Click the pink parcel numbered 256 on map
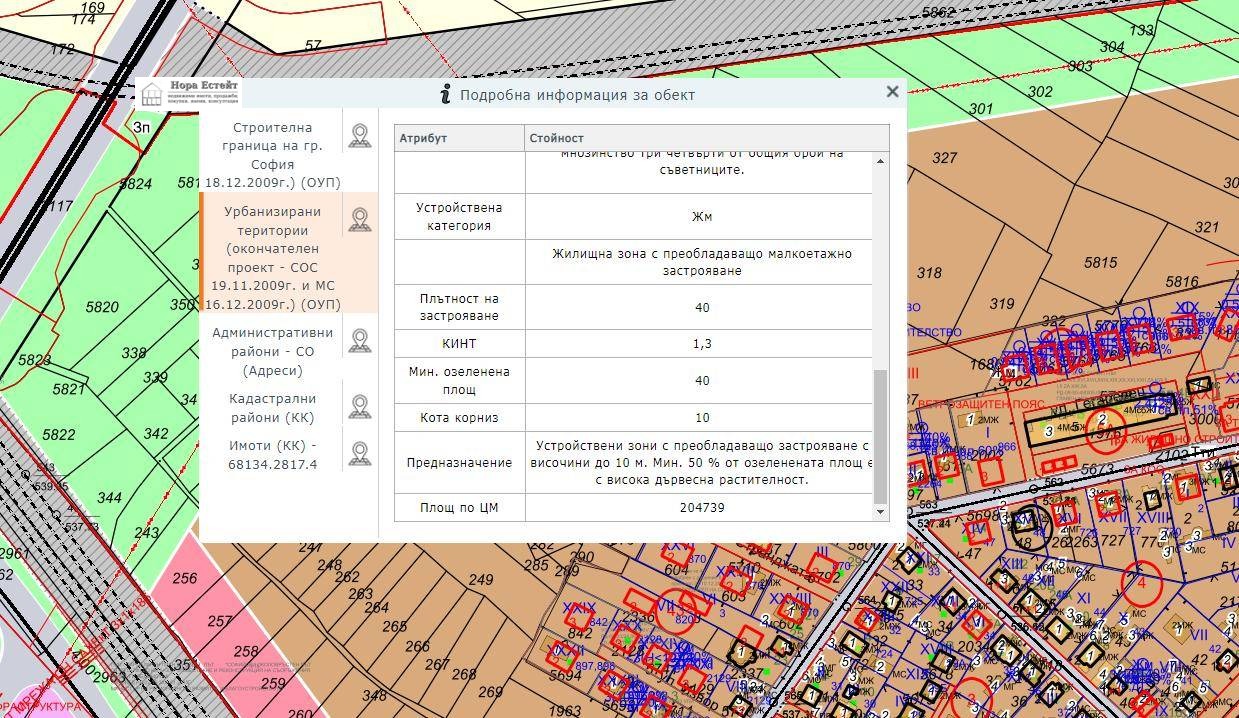 pyautogui.click(x=186, y=579)
